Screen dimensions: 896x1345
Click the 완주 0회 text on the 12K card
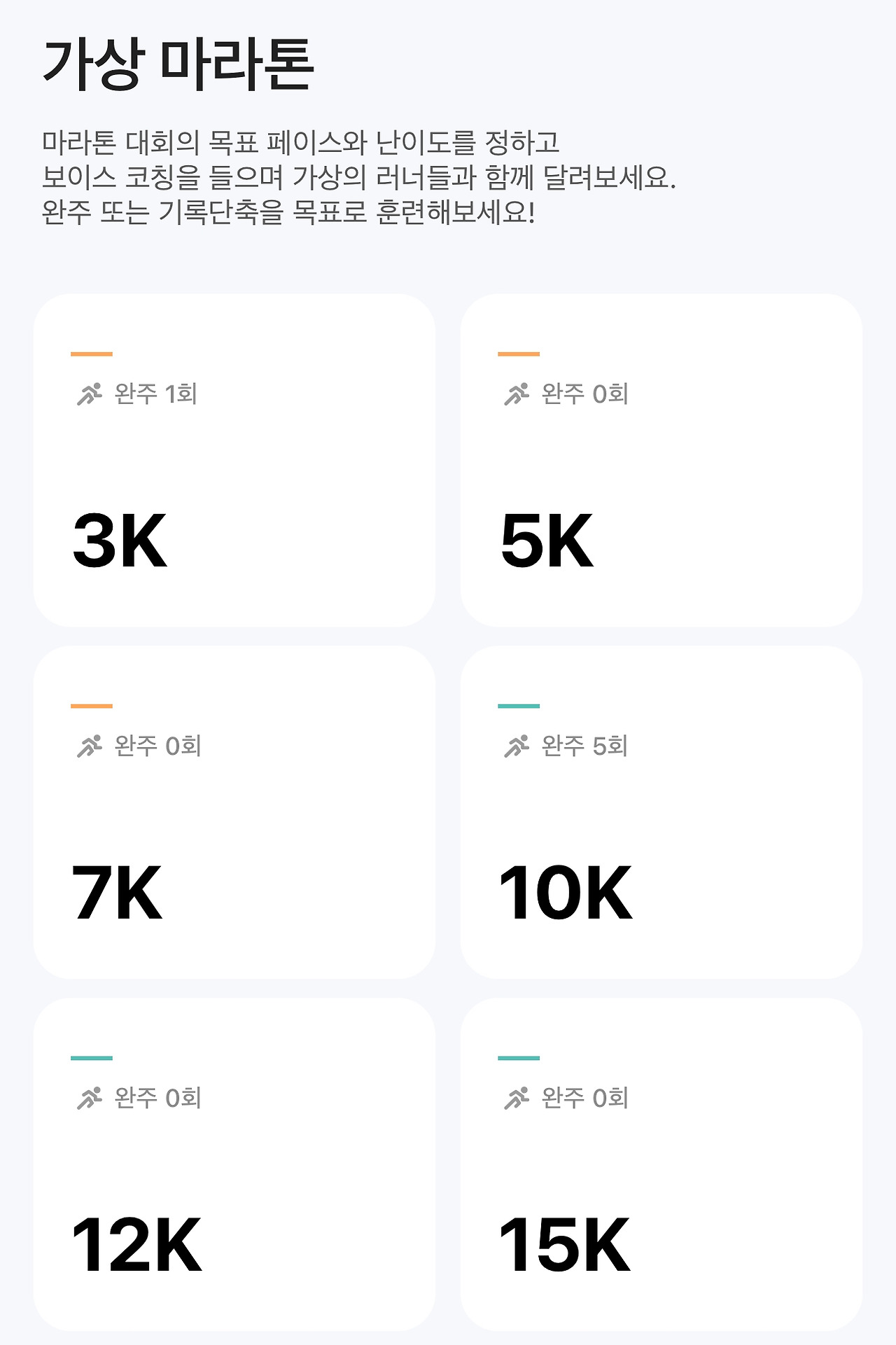(x=157, y=1099)
